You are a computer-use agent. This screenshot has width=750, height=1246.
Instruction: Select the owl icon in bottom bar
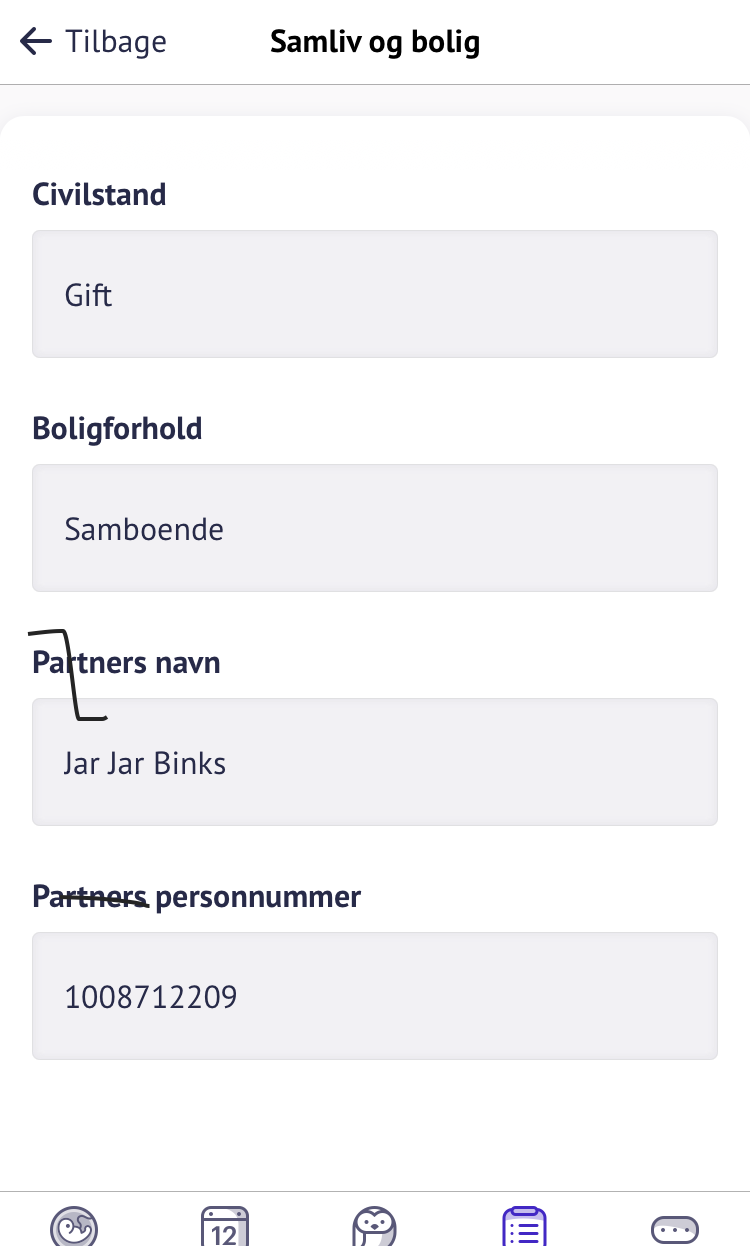[375, 1226]
